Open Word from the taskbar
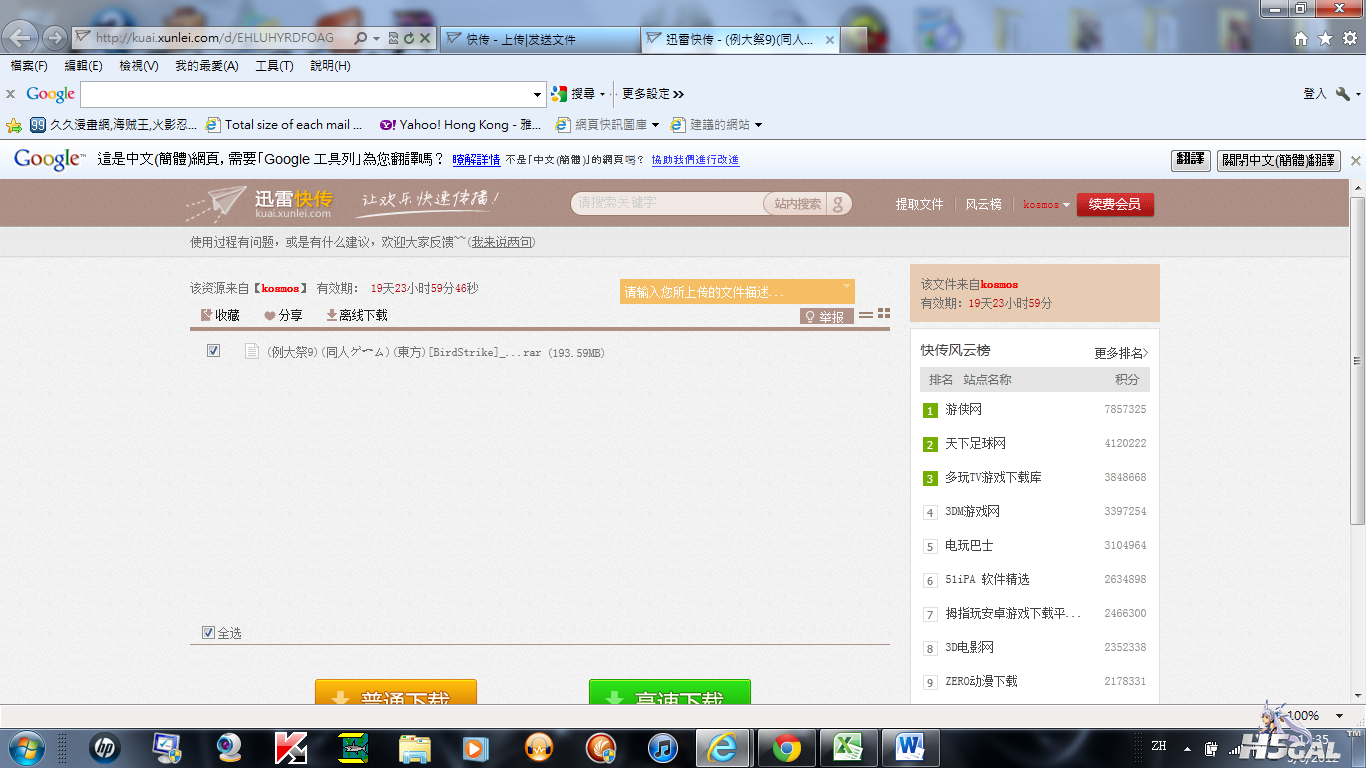This screenshot has height=768, width=1366. 911,748
